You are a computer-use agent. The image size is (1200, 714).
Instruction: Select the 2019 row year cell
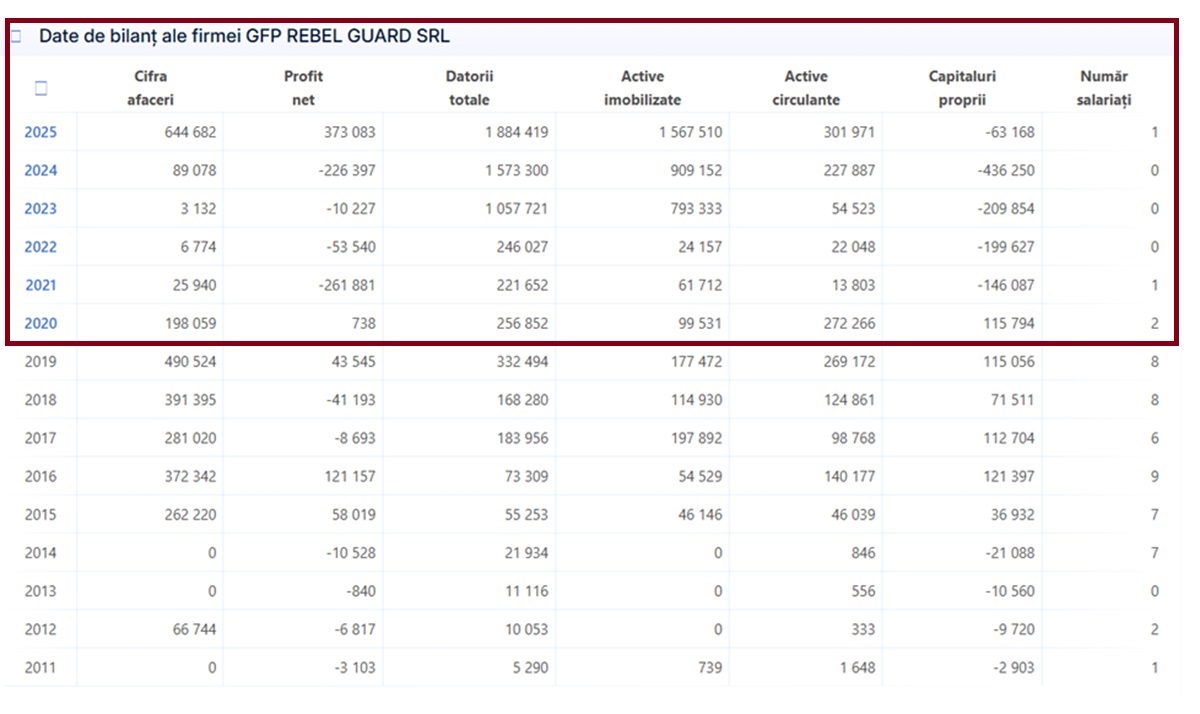[x=41, y=361]
